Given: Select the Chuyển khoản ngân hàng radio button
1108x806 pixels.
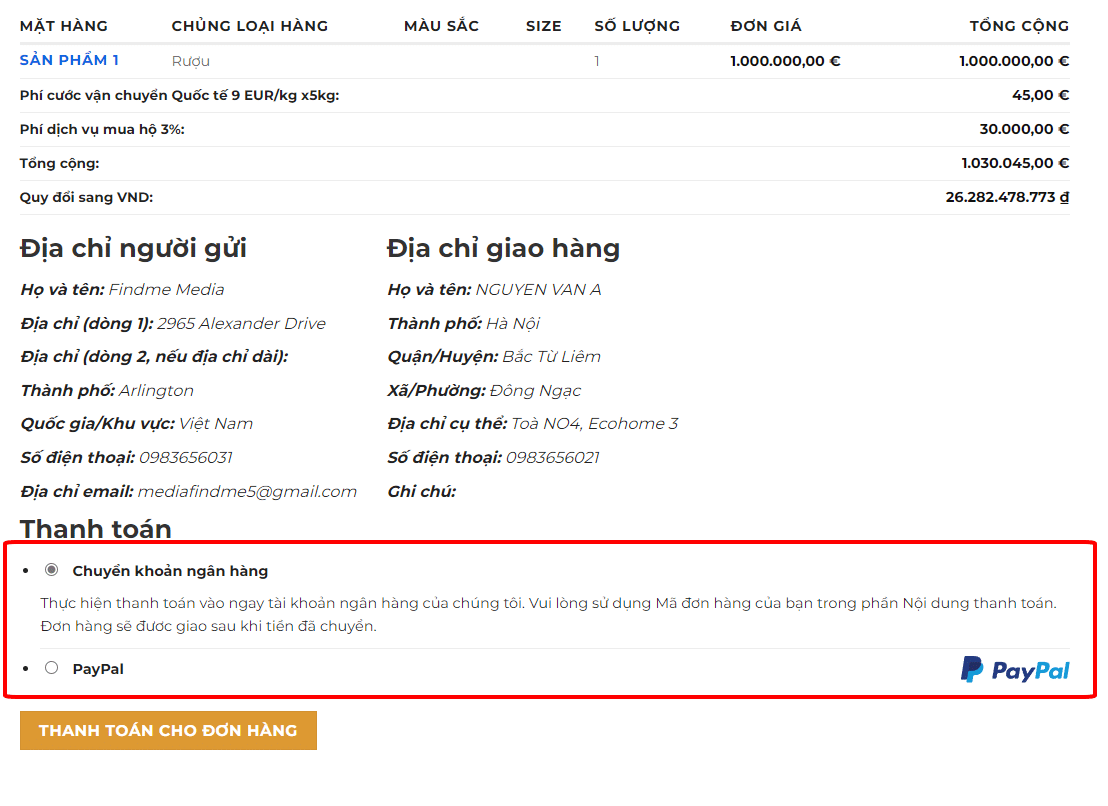Looking at the screenshot, I should pos(52,570).
